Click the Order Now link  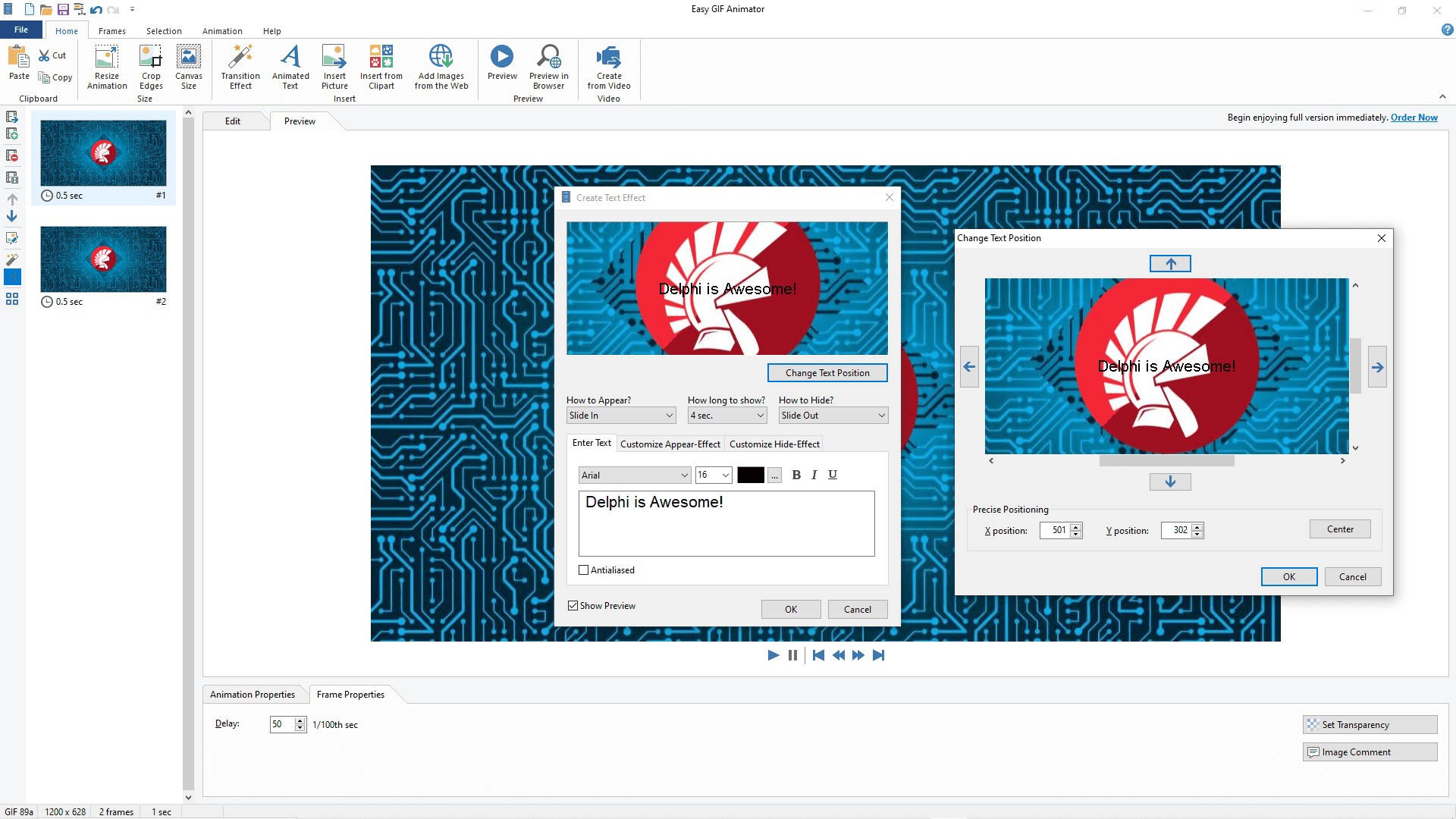[1414, 118]
